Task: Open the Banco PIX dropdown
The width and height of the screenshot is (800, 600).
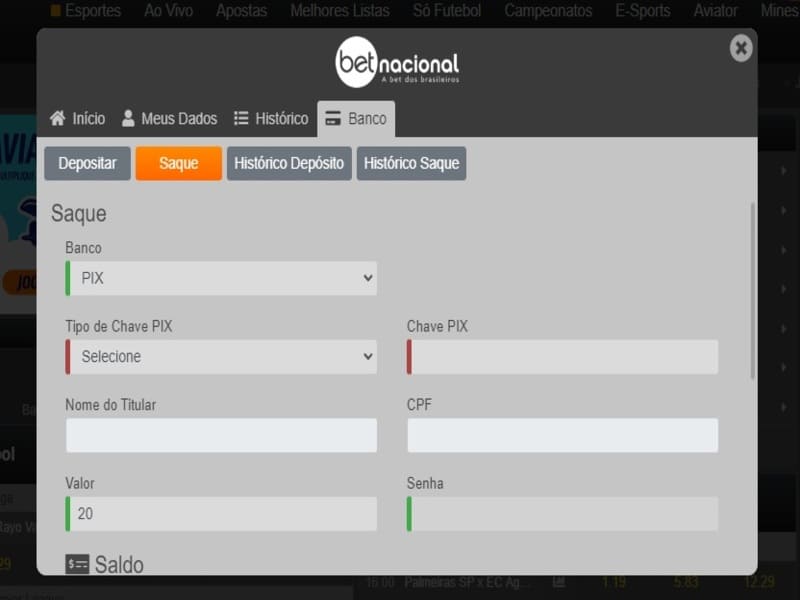Action: 221,278
